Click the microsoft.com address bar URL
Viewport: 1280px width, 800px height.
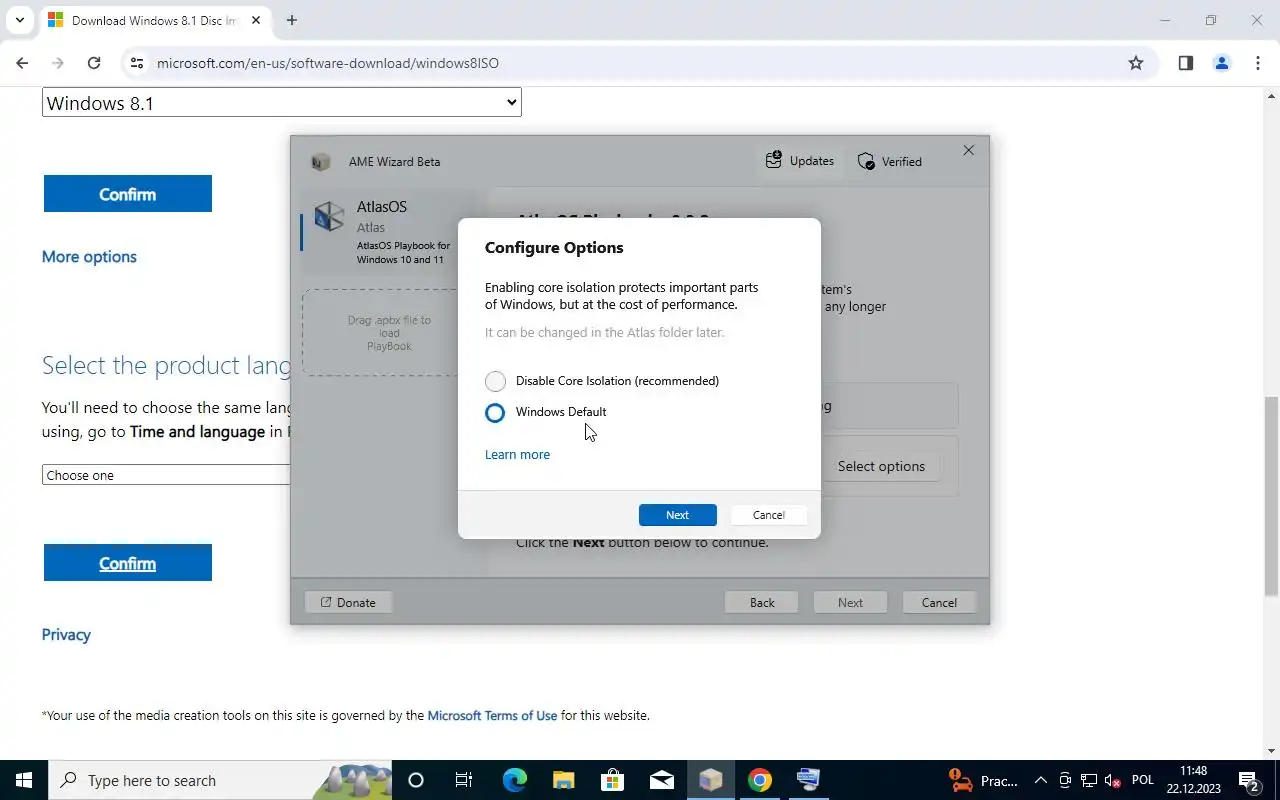(x=328, y=63)
